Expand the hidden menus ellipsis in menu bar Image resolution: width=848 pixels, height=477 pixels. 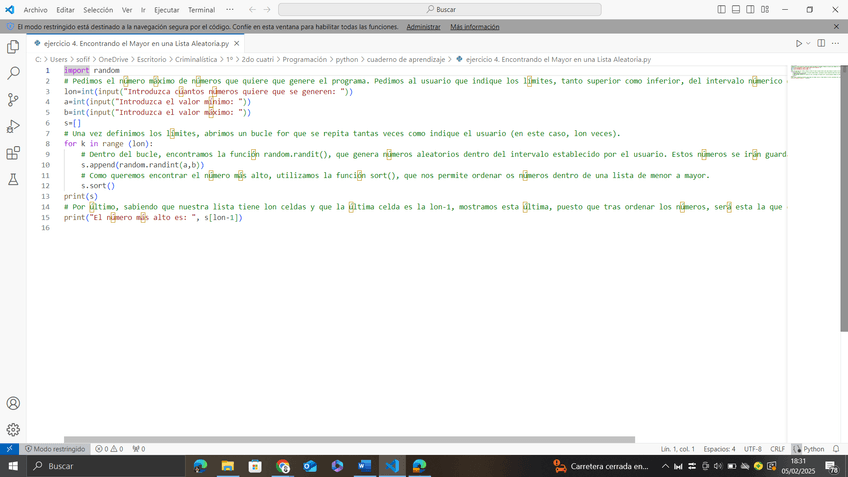[231, 9]
